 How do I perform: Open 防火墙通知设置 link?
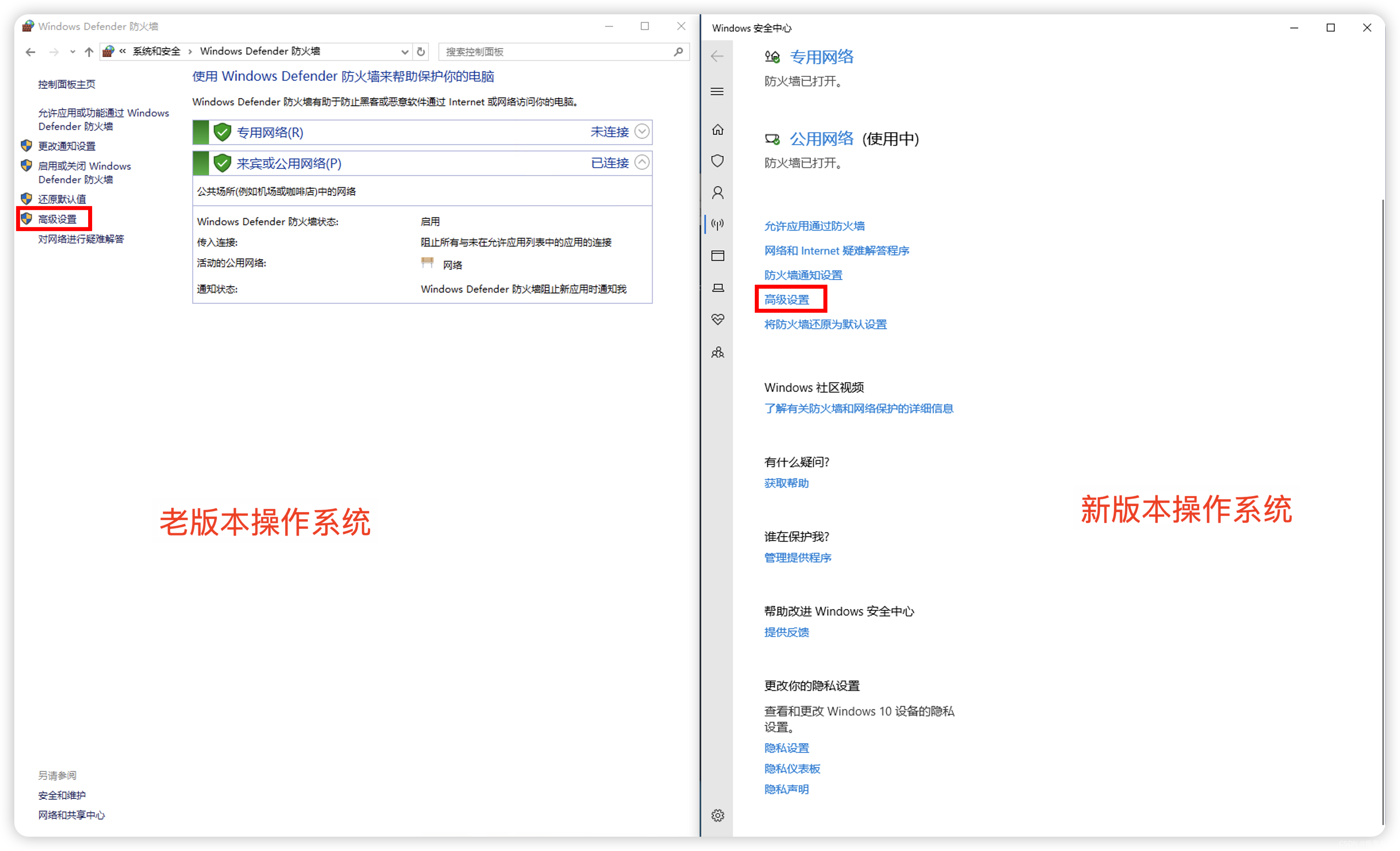pos(803,275)
